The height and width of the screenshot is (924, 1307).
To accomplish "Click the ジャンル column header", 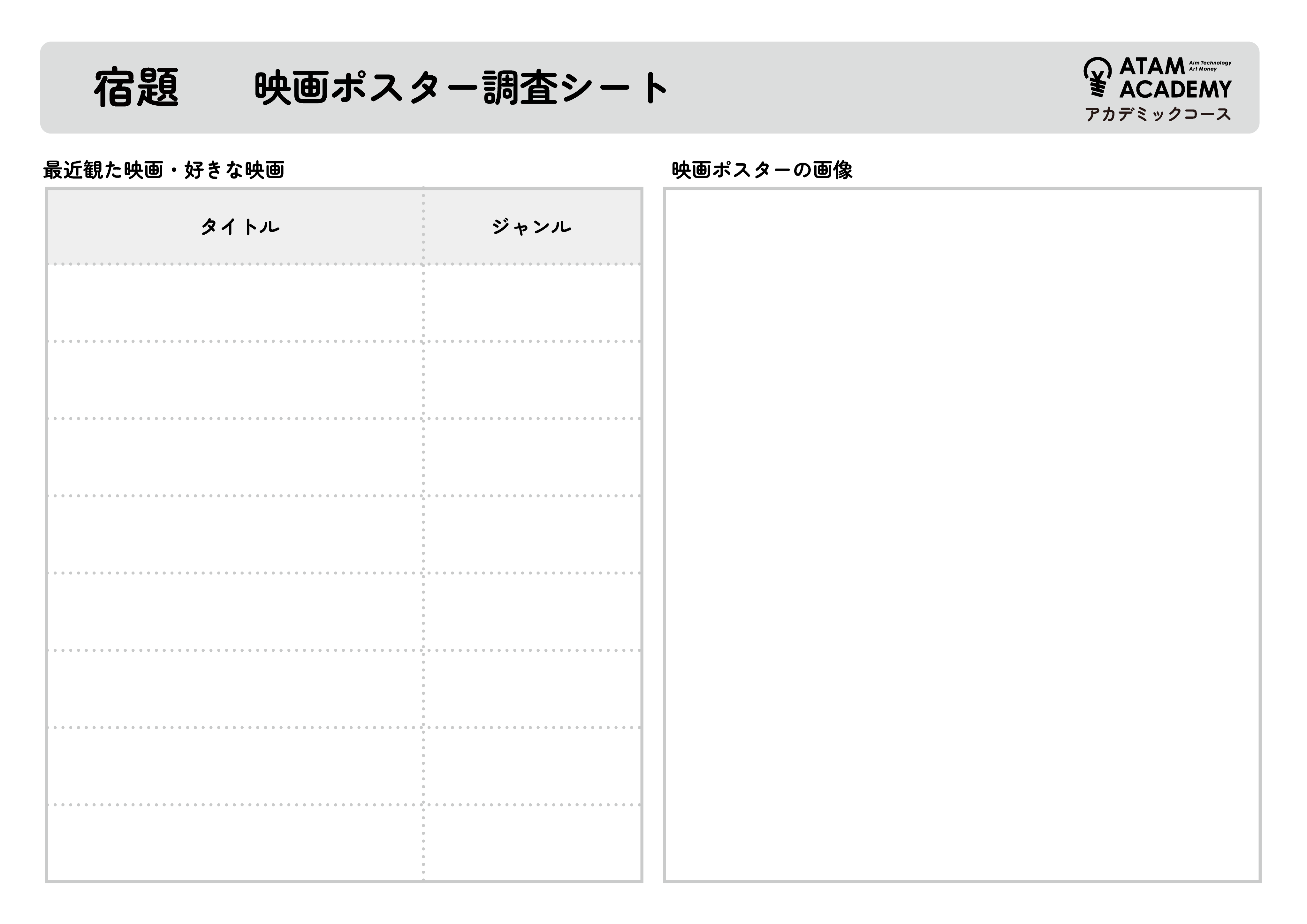I will pos(532,227).
